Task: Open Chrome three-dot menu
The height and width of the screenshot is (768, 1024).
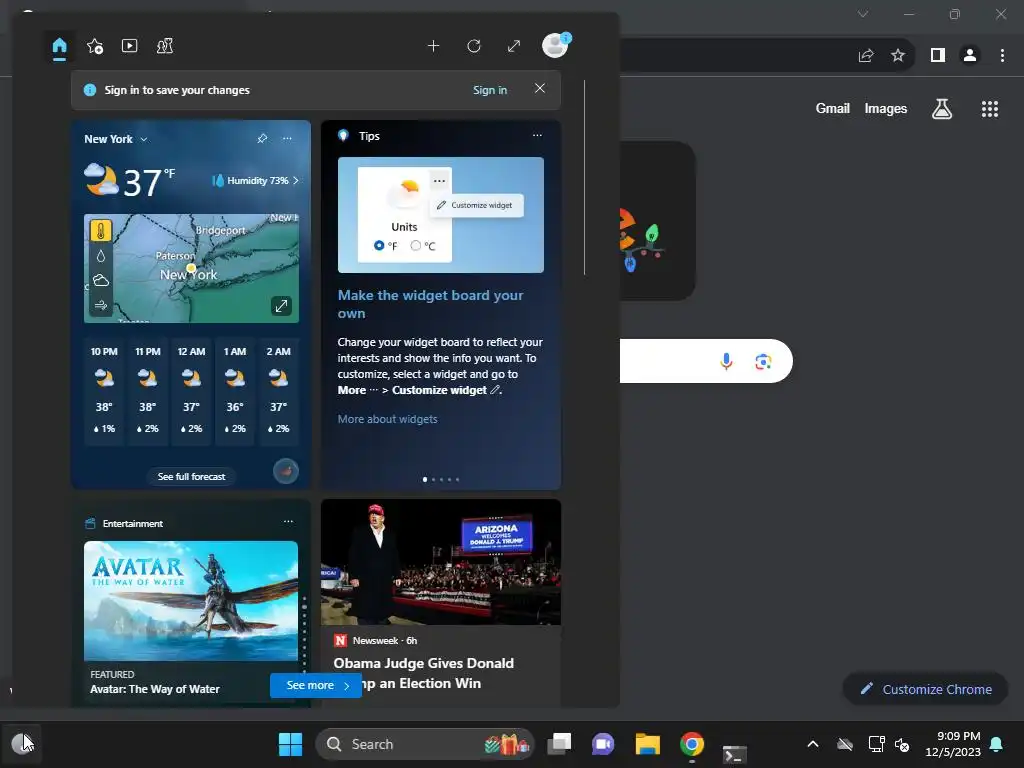Action: 1002,56
